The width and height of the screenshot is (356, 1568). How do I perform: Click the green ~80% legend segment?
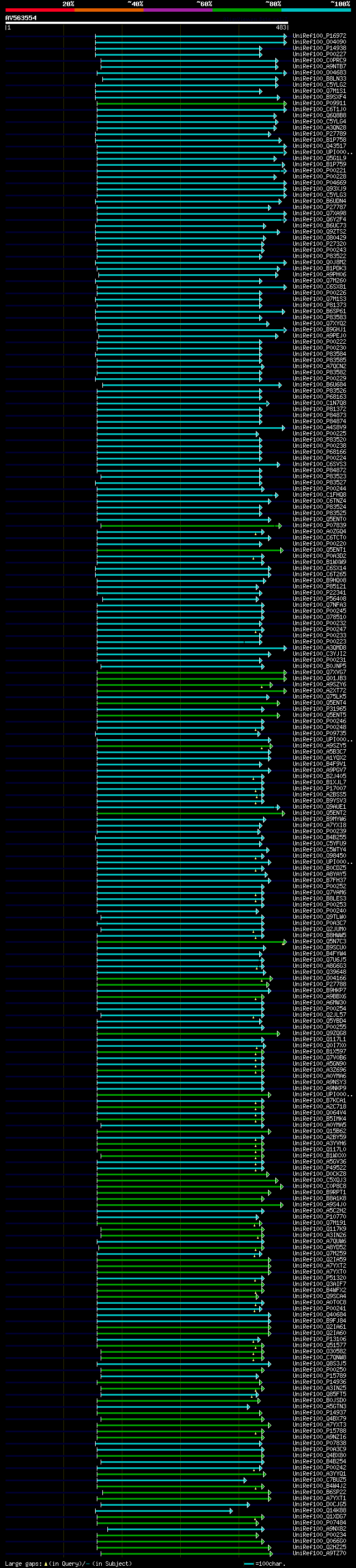(247, 10)
